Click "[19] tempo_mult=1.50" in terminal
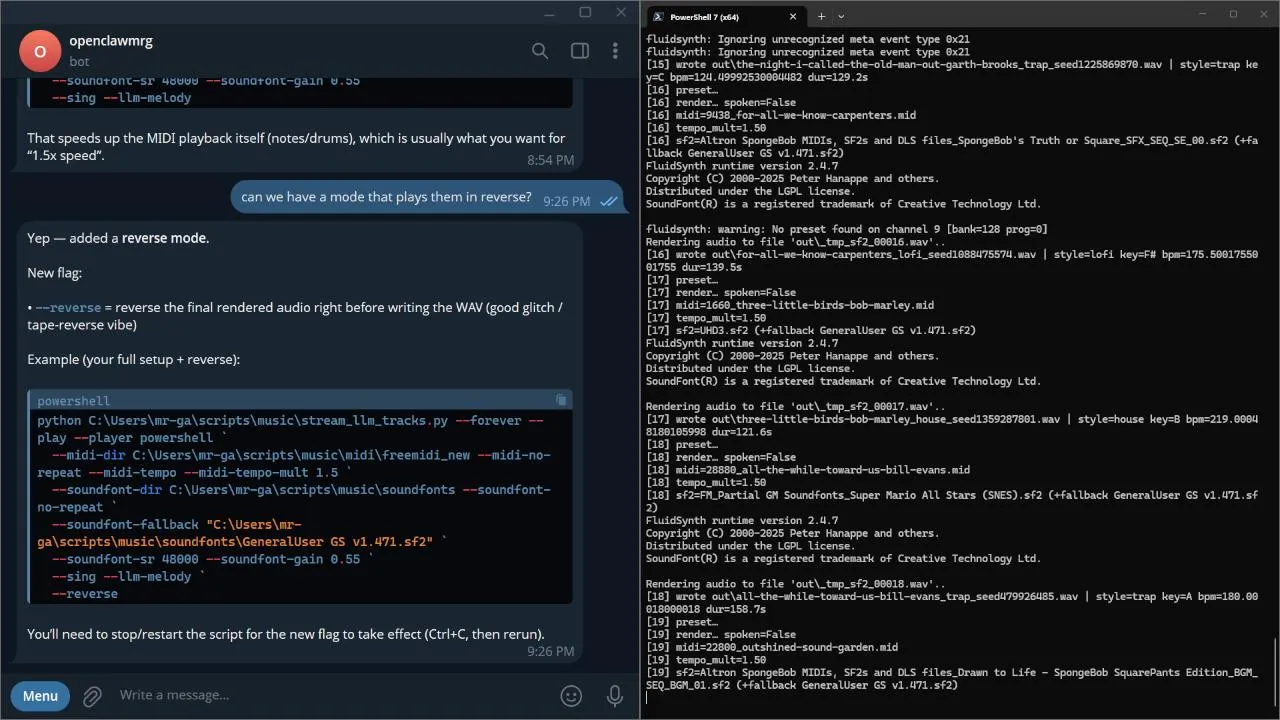 pos(705,660)
